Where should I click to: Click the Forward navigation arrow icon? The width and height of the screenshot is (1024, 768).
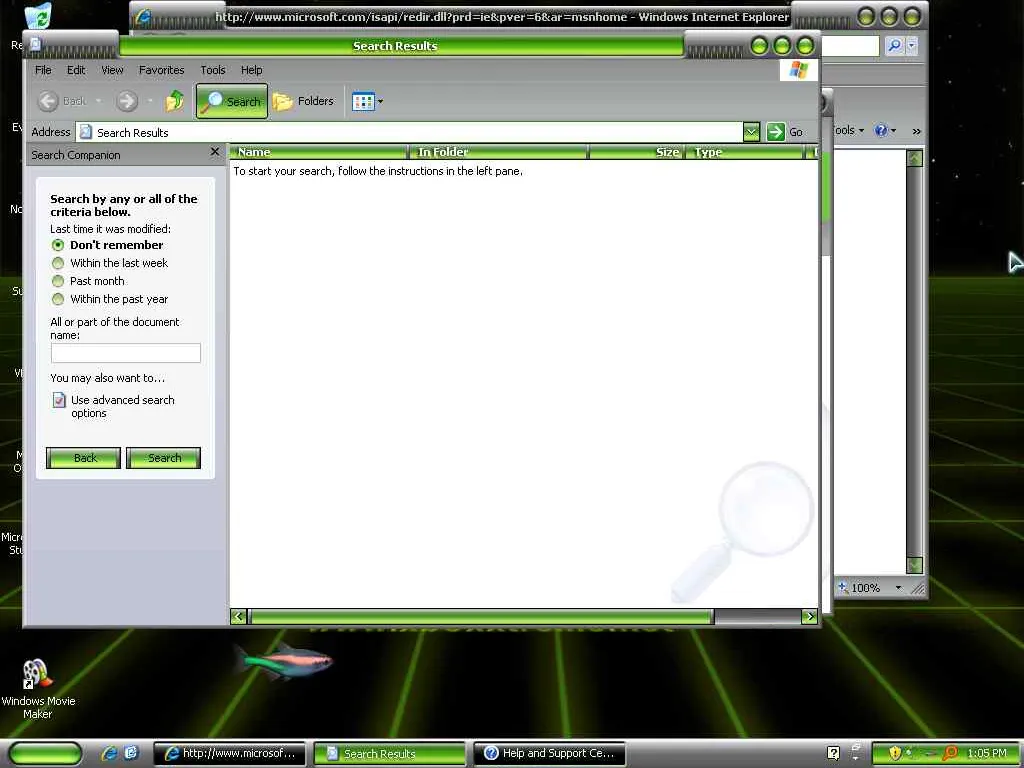pyautogui.click(x=127, y=101)
